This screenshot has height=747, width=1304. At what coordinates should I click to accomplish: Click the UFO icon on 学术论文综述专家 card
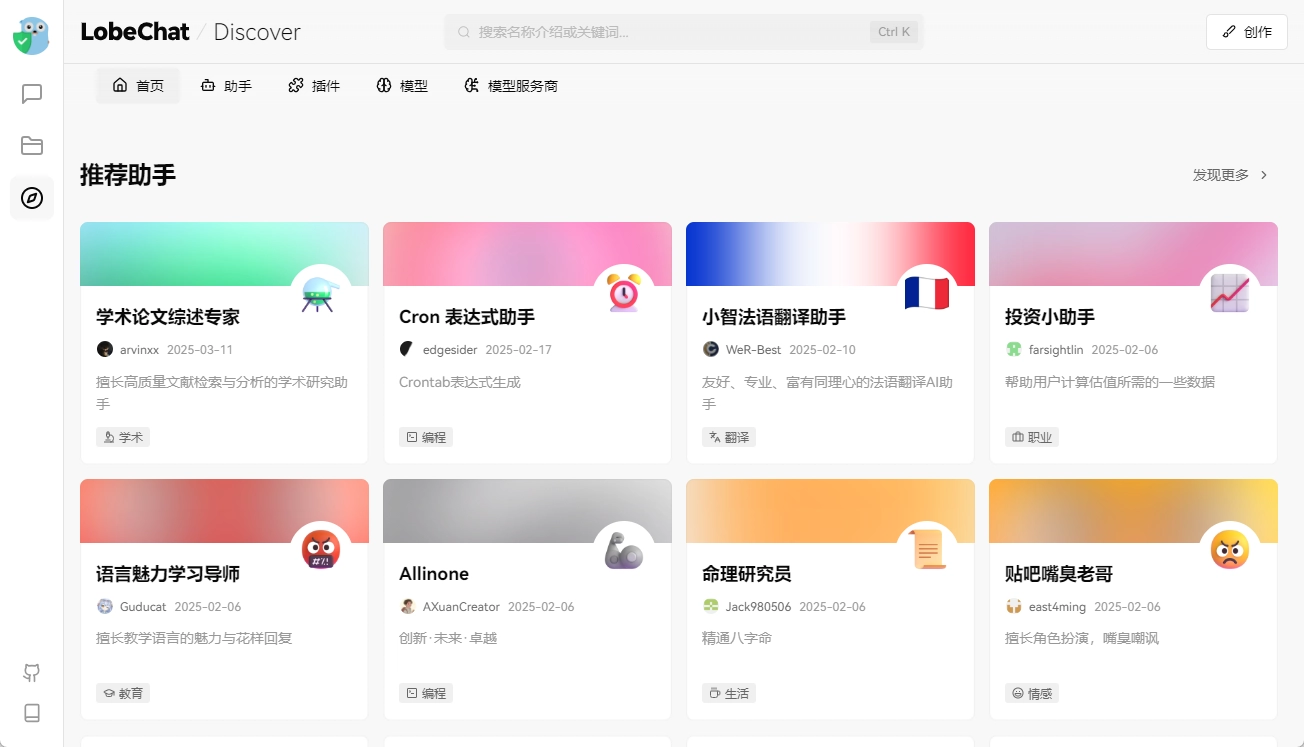pos(320,293)
